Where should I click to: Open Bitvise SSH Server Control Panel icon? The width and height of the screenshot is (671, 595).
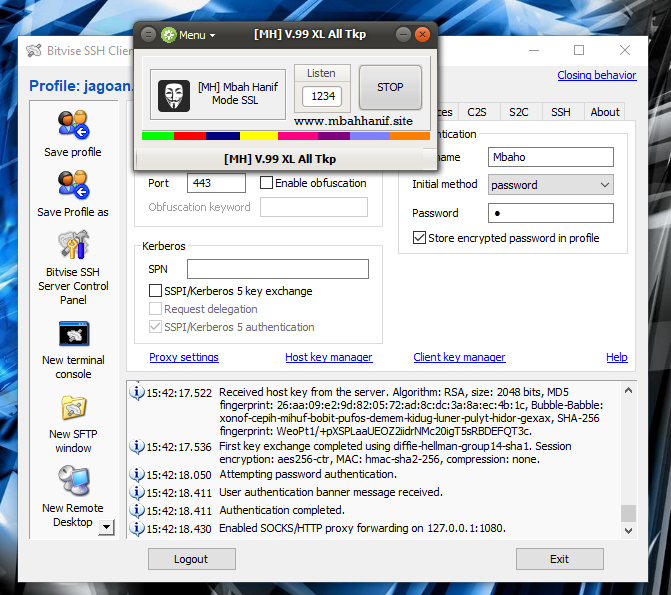coord(74,244)
